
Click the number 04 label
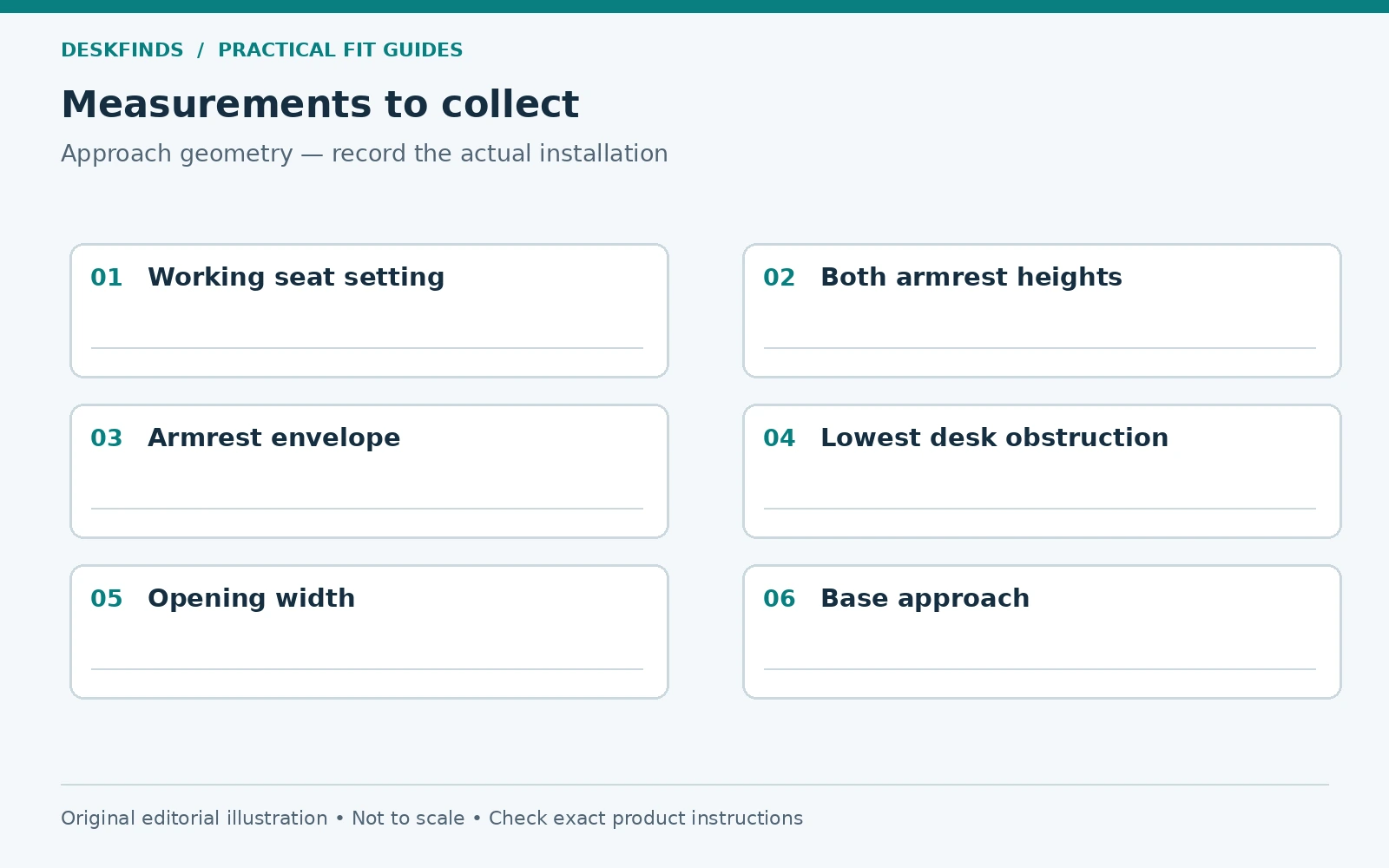[780, 438]
